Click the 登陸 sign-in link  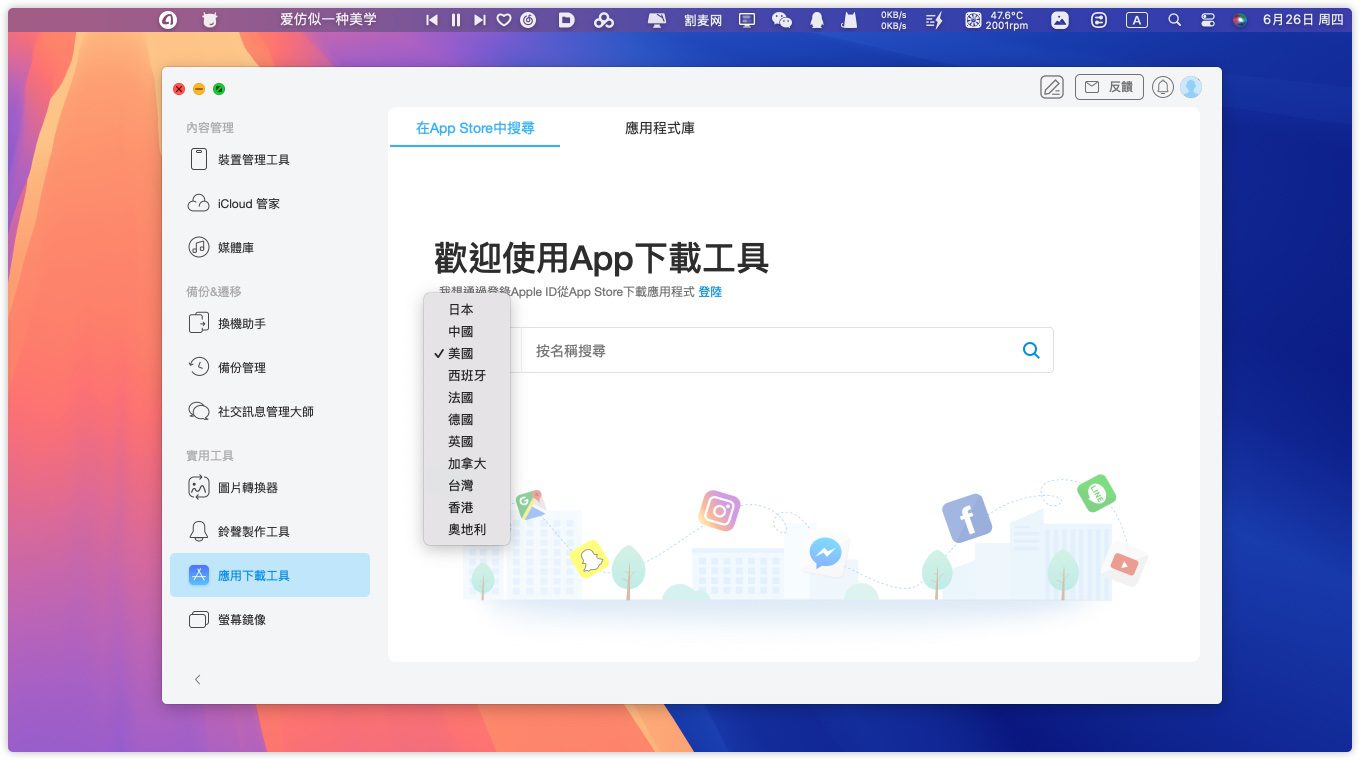tap(710, 292)
